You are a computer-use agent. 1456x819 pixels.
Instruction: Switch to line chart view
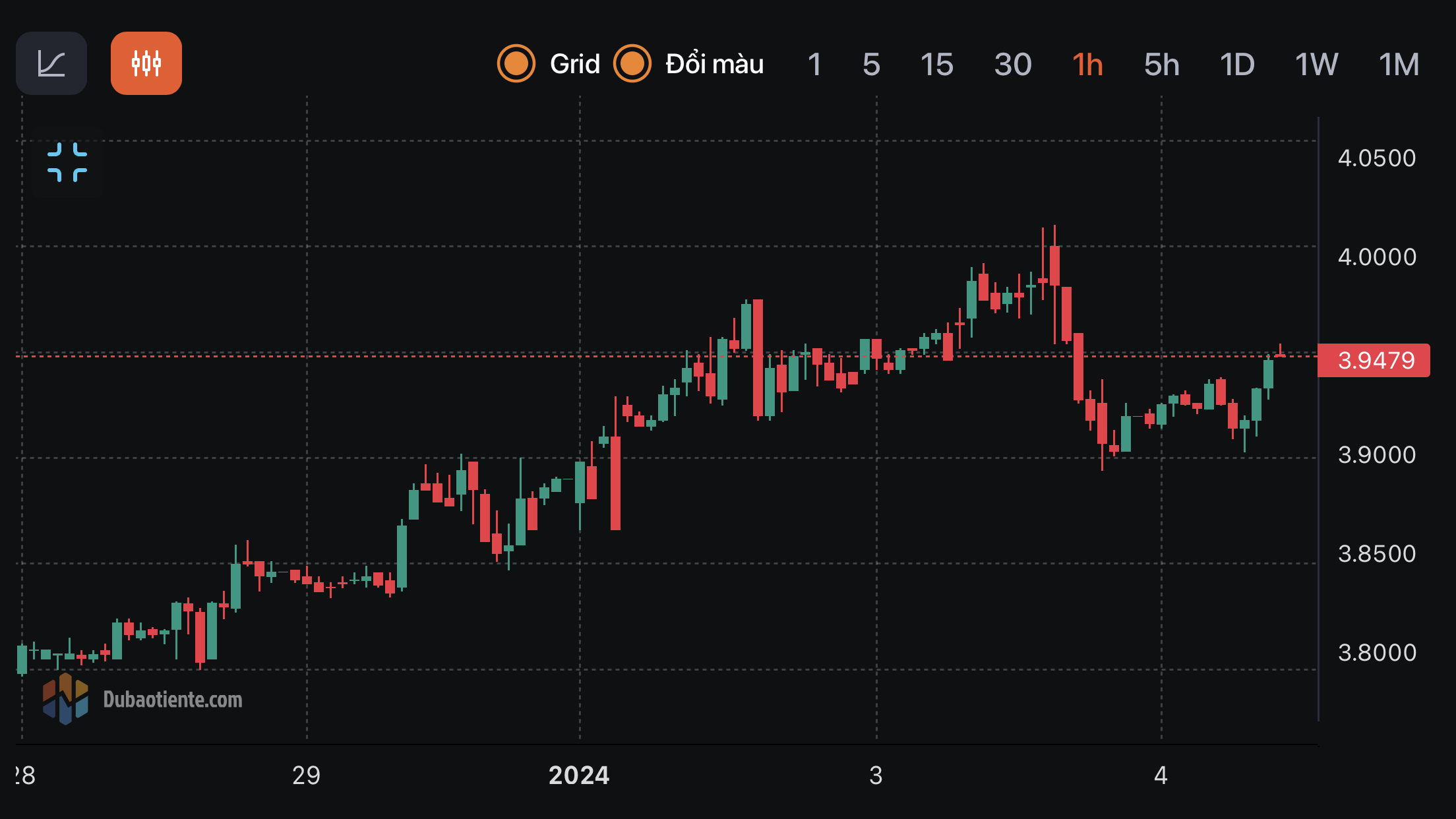(x=51, y=63)
